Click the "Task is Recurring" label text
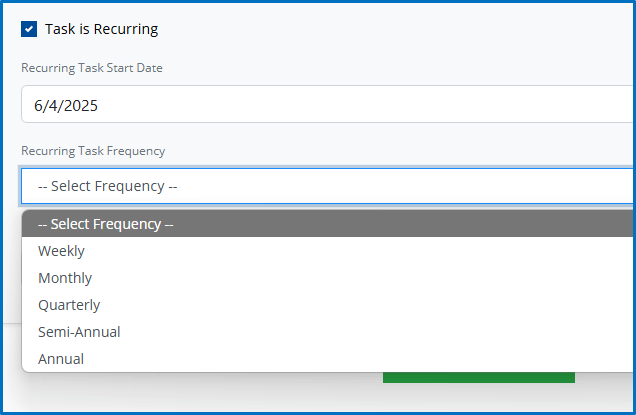The width and height of the screenshot is (636, 415). (101, 29)
